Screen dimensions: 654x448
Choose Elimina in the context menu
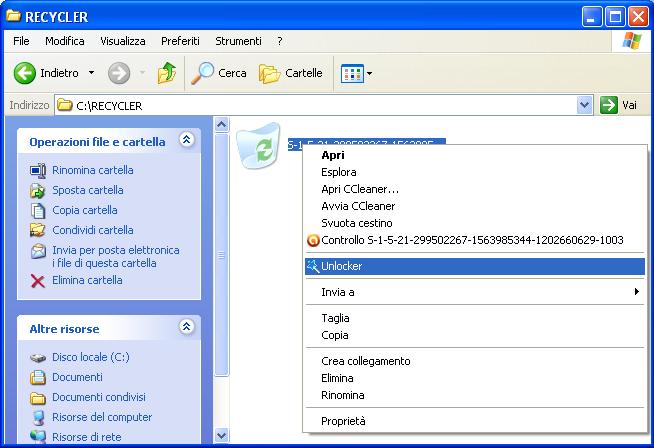pos(475,378)
